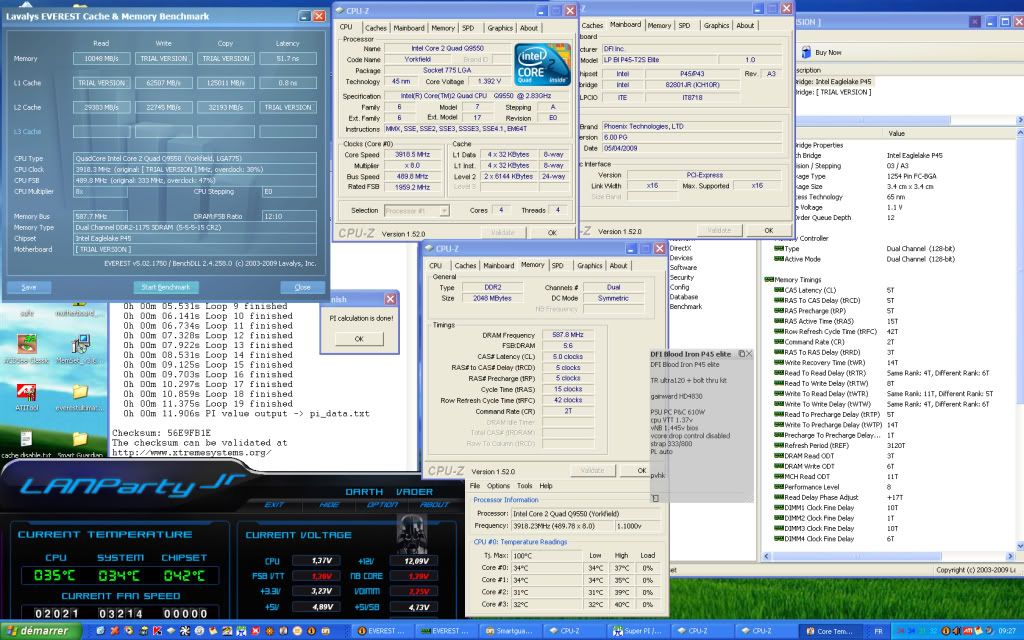The width and height of the screenshot is (1024, 640).
Task: Open the ACDSee Classic desktop icon
Action: point(27,344)
